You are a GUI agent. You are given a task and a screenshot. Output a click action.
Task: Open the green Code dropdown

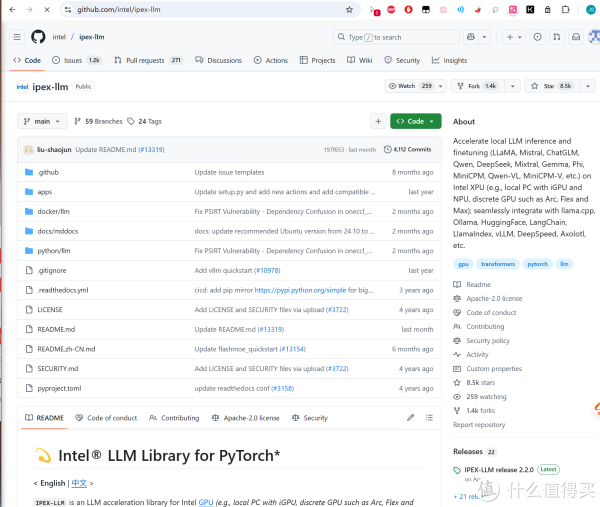[x=415, y=121]
